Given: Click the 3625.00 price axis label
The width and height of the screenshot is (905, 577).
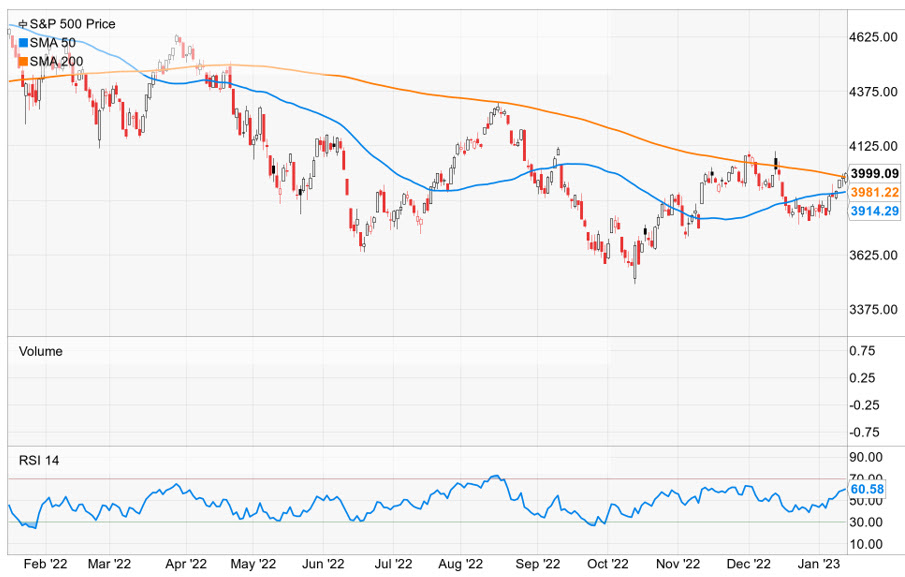Looking at the screenshot, I should point(873,255).
